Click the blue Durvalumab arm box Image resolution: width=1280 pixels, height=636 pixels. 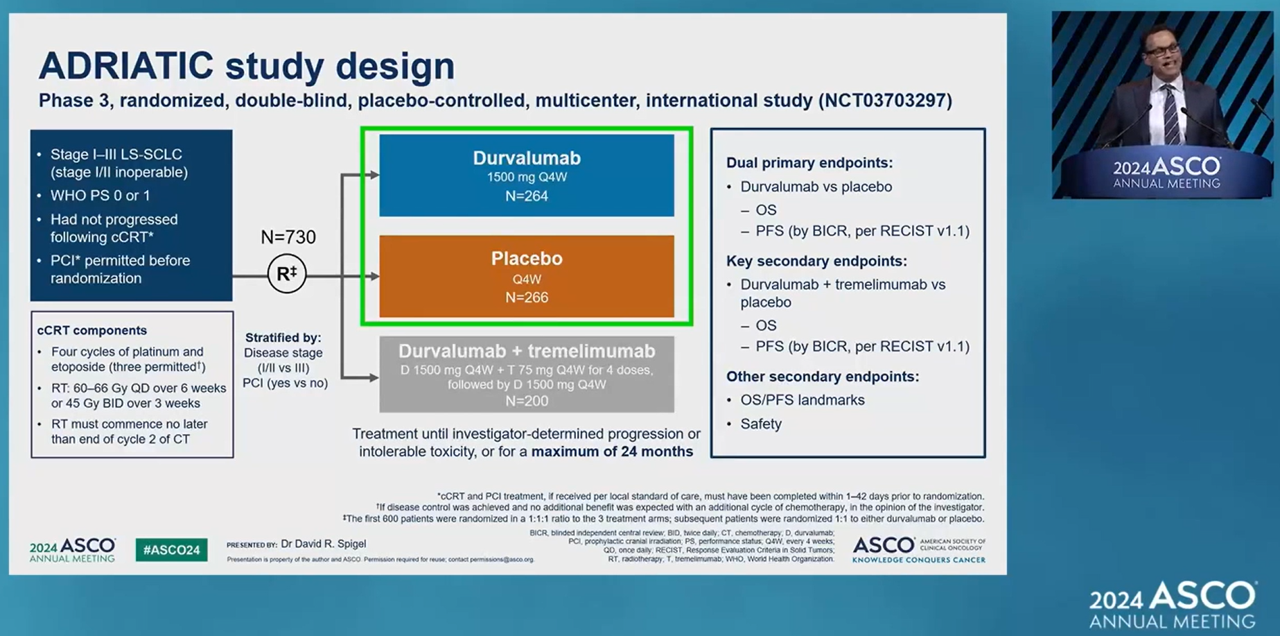[527, 176]
